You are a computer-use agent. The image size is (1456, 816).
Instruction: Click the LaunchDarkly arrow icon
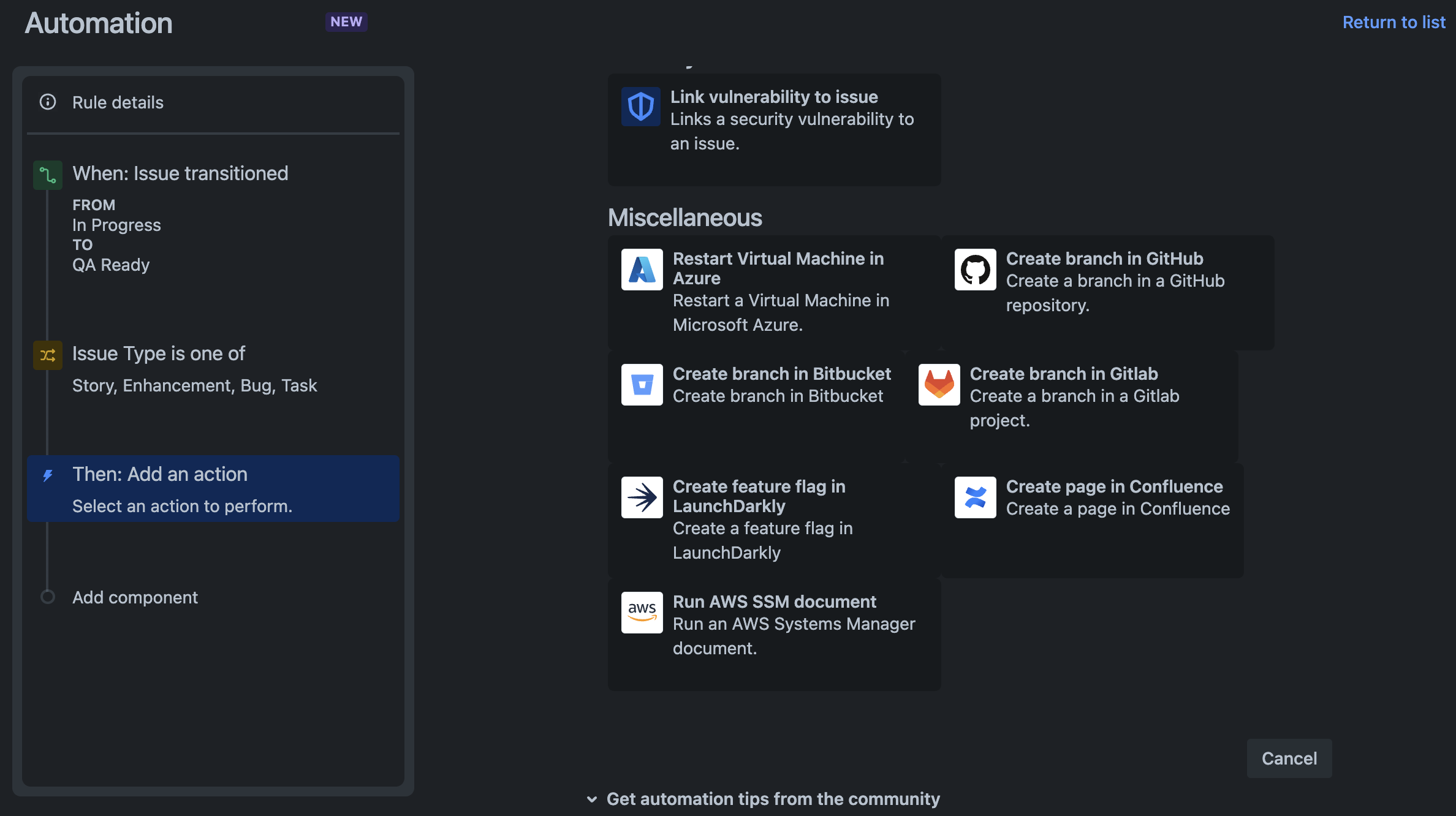click(642, 497)
